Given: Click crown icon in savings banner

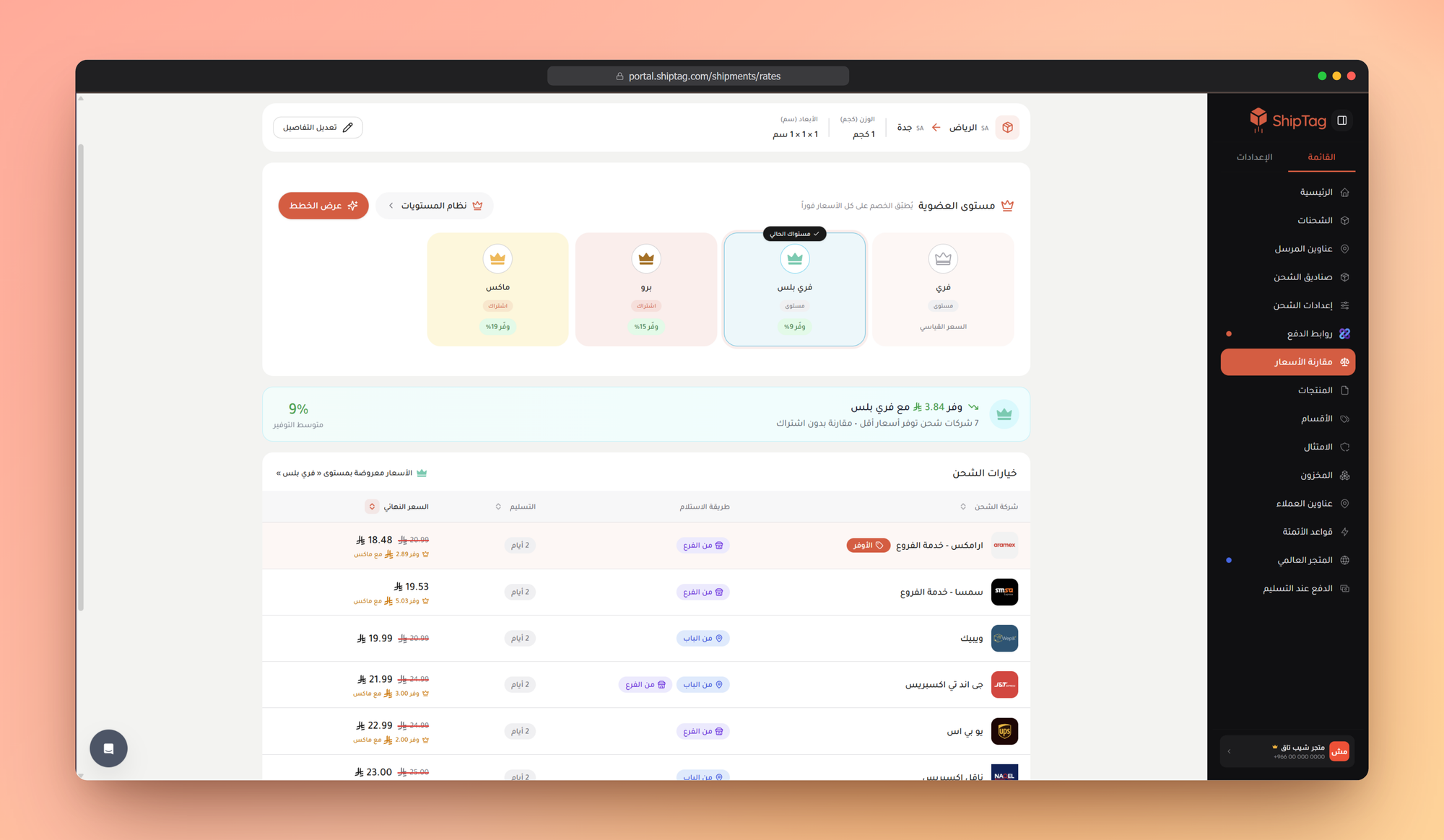Looking at the screenshot, I should pos(1004,414).
